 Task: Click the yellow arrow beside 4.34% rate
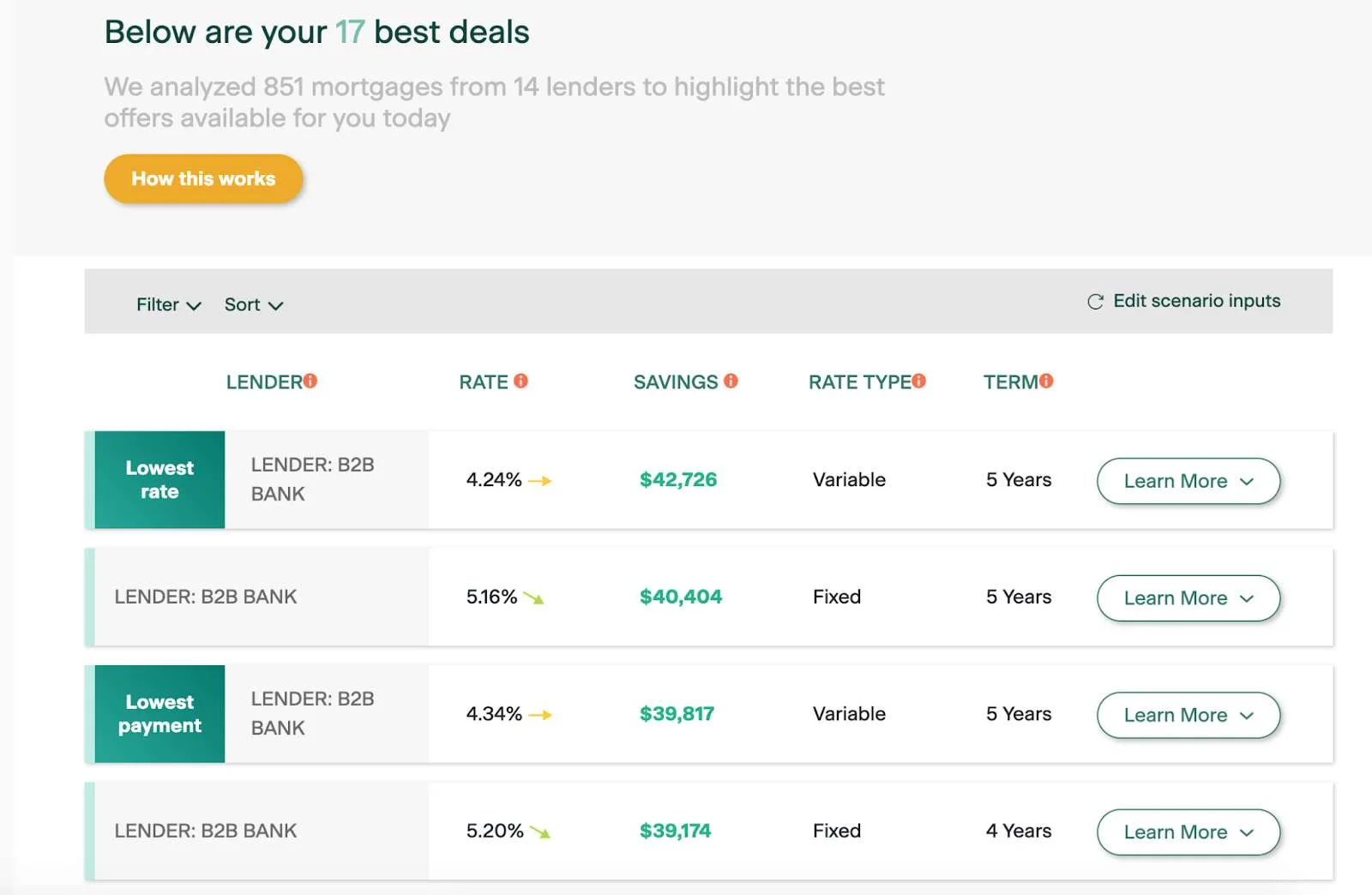(x=540, y=715)
